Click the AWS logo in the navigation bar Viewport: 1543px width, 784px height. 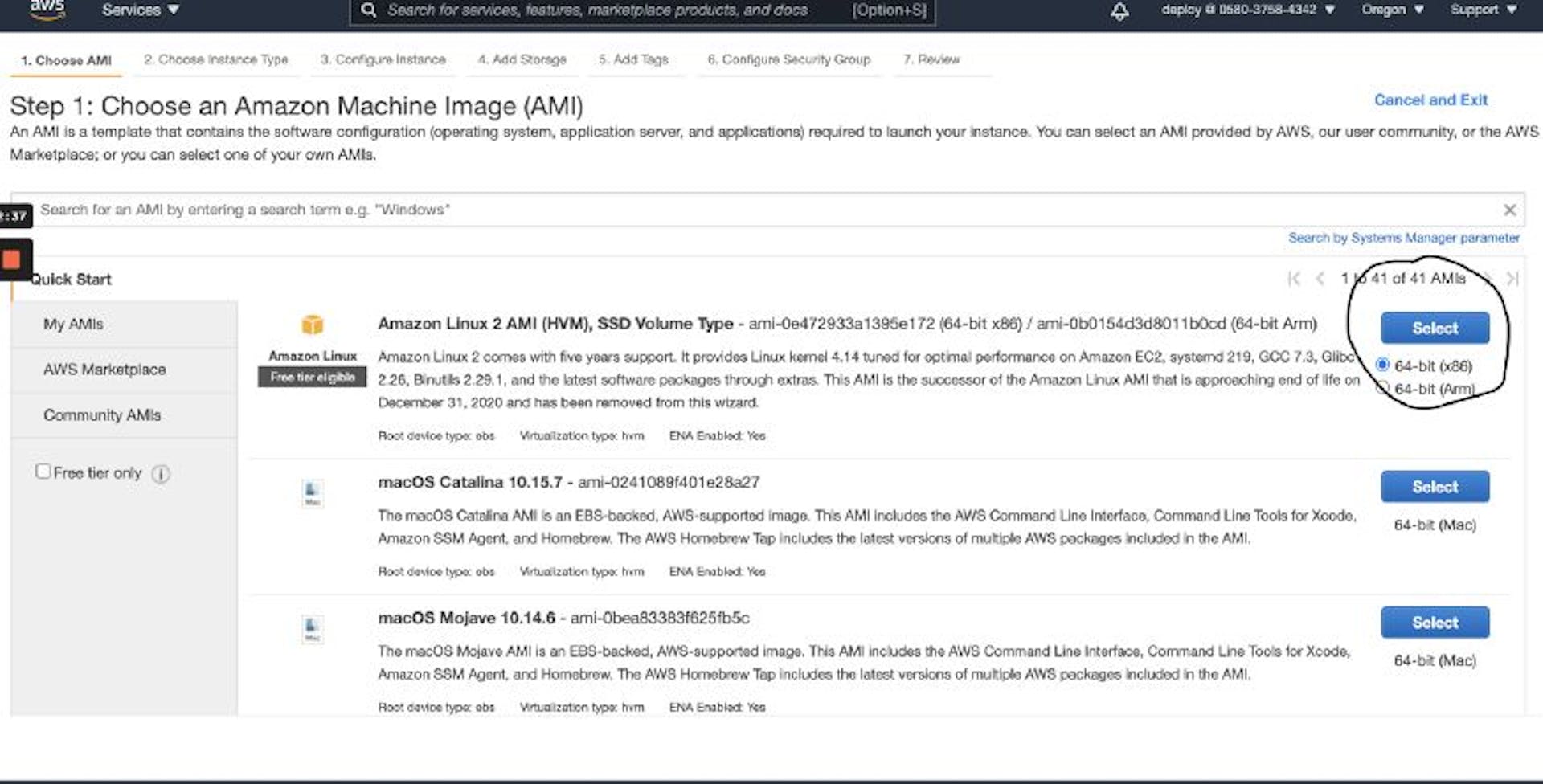click(46, 8)
